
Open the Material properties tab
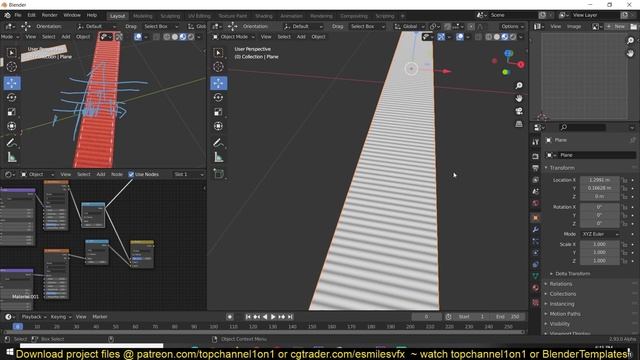[536, 288]
